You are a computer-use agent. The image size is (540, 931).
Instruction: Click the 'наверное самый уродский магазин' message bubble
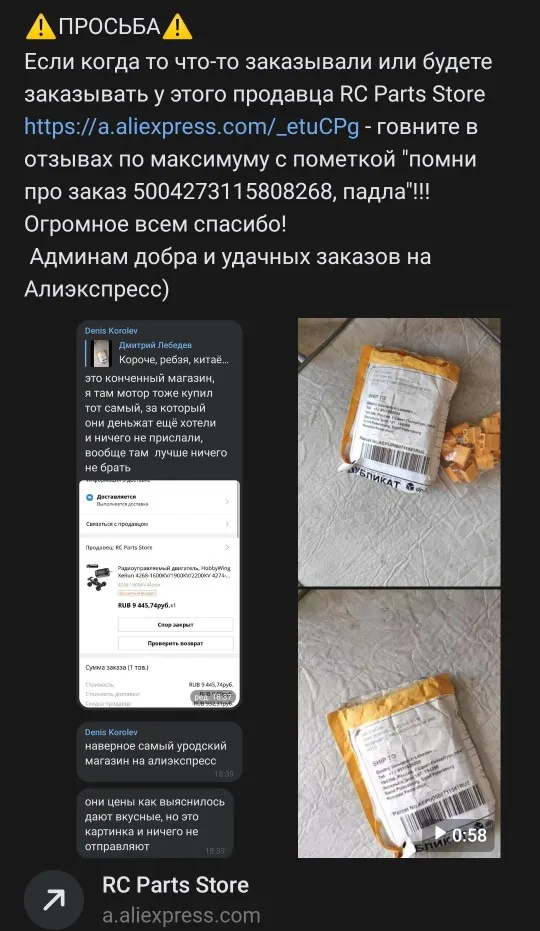[x=159, y=752]
